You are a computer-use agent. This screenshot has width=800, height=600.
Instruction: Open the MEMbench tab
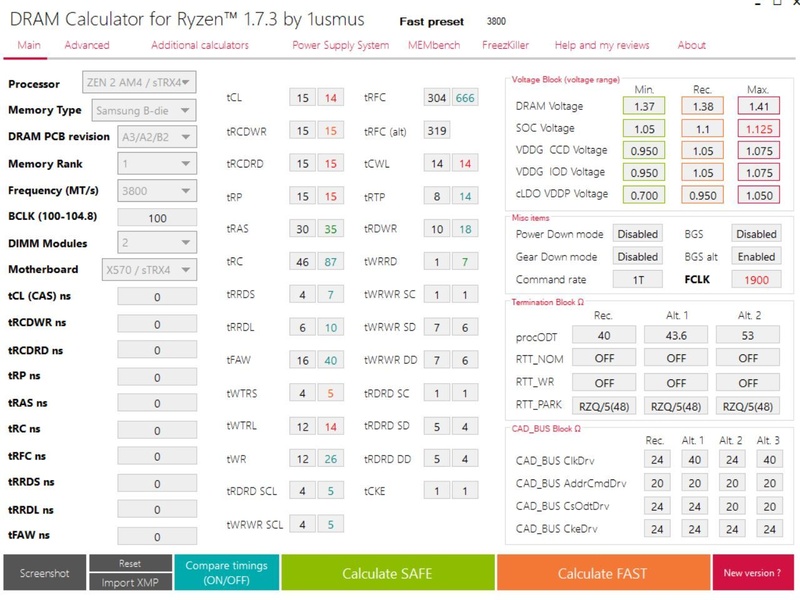tap(434, 45)
